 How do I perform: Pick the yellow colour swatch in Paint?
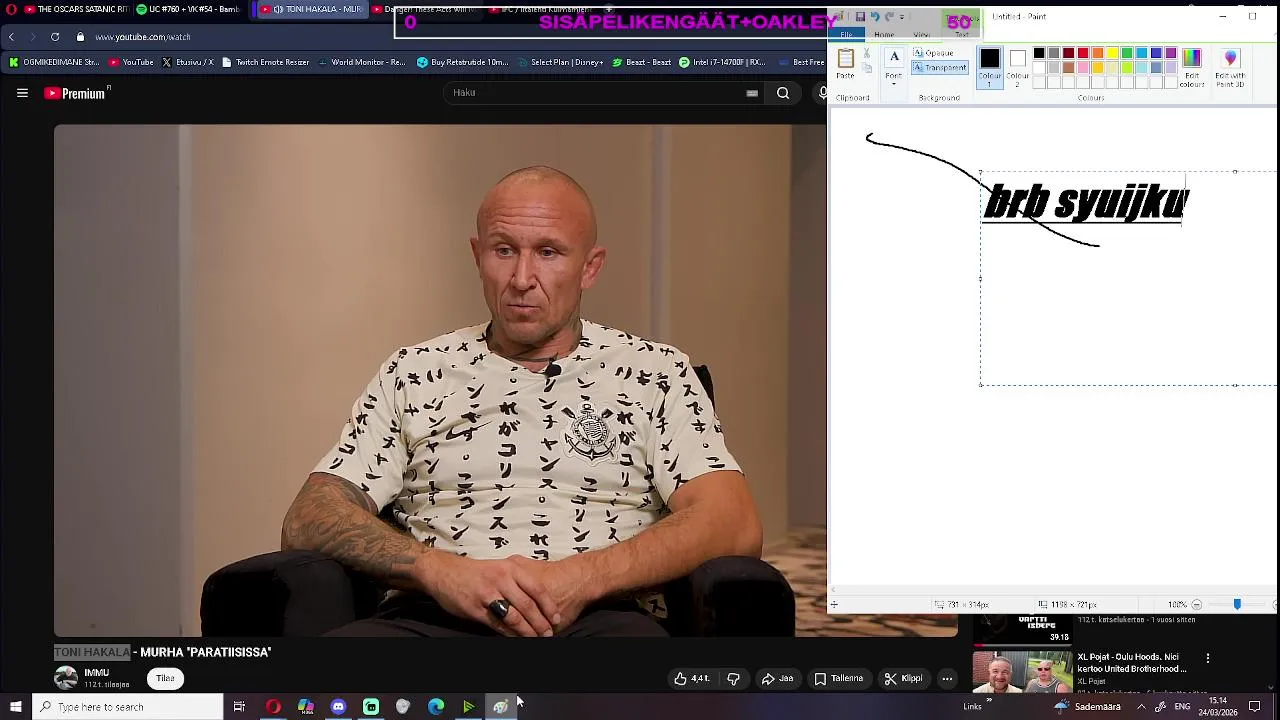pyautogui.click(x=1112, y=53)
